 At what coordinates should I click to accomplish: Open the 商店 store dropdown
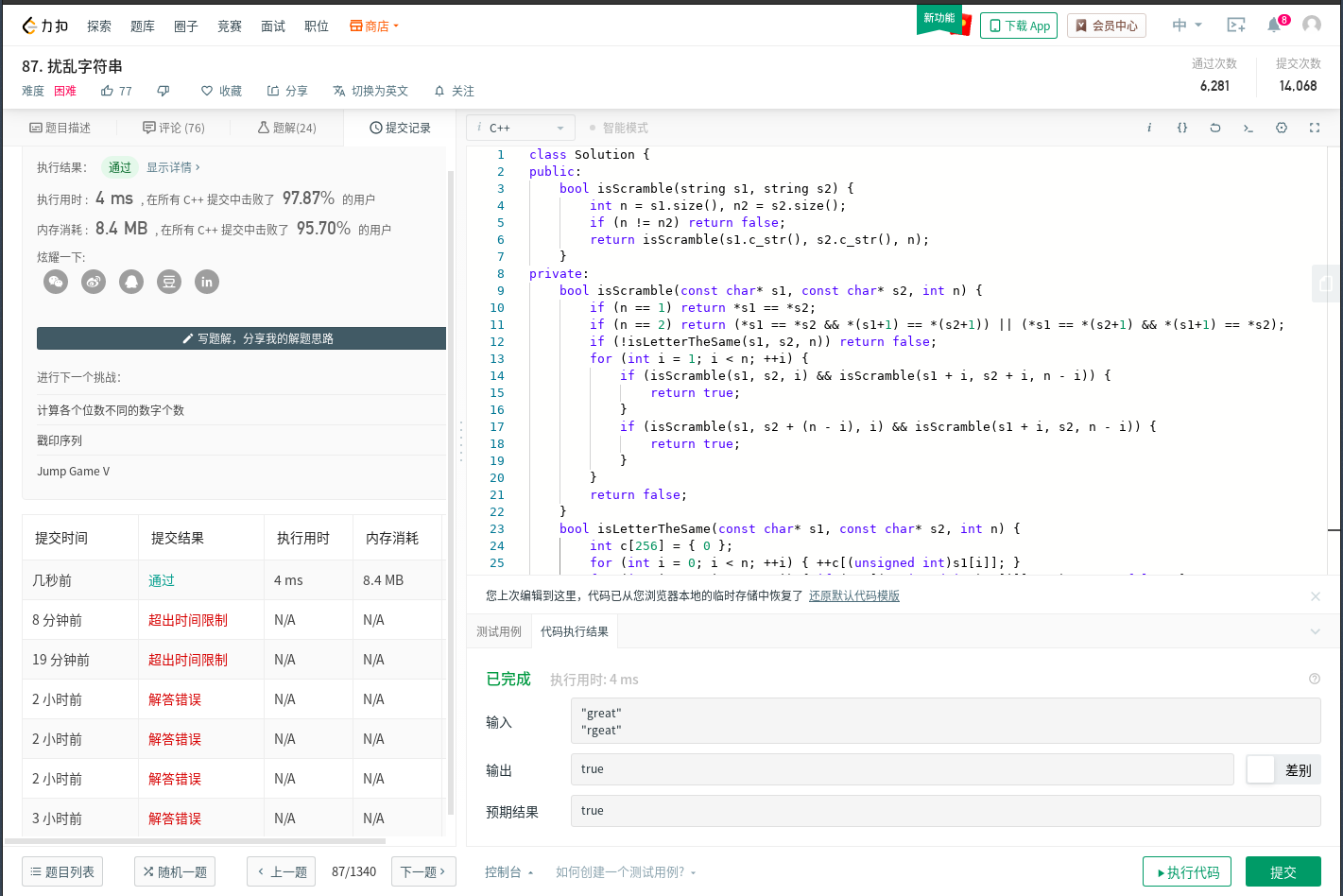374,26
